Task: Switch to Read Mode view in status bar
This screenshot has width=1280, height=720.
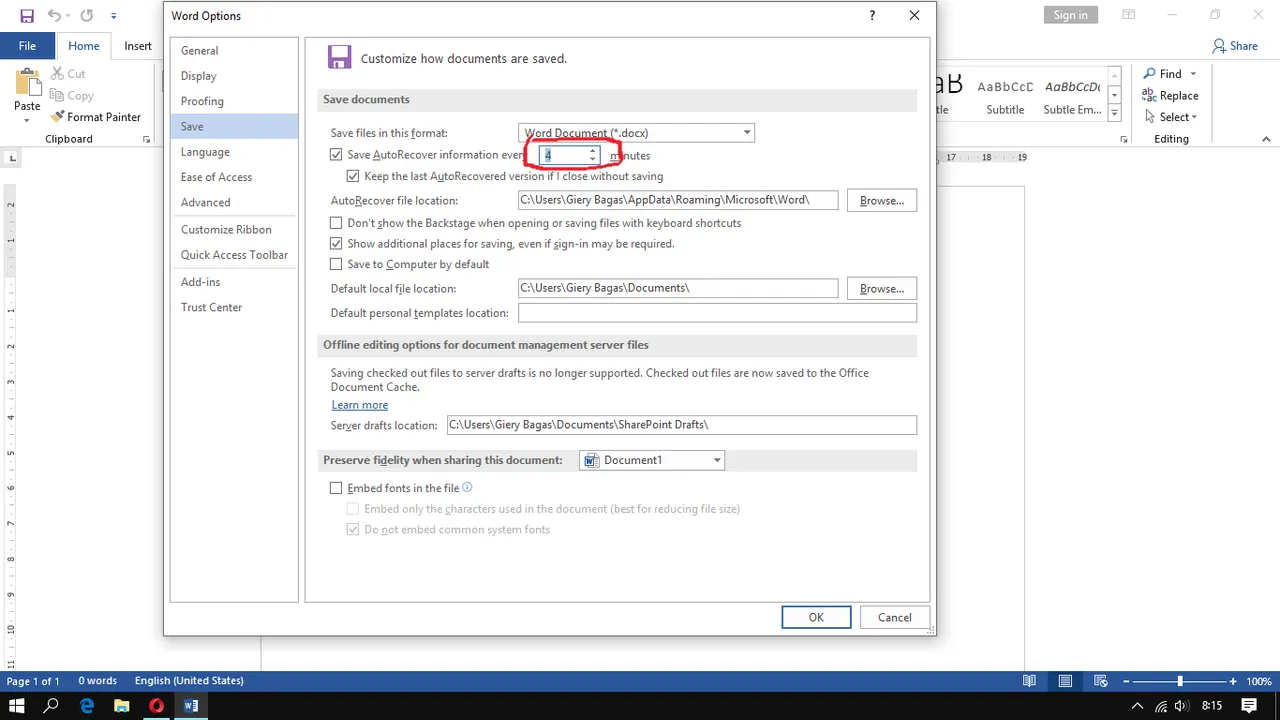Action: pyautogui.click(x=1029, y=681)
